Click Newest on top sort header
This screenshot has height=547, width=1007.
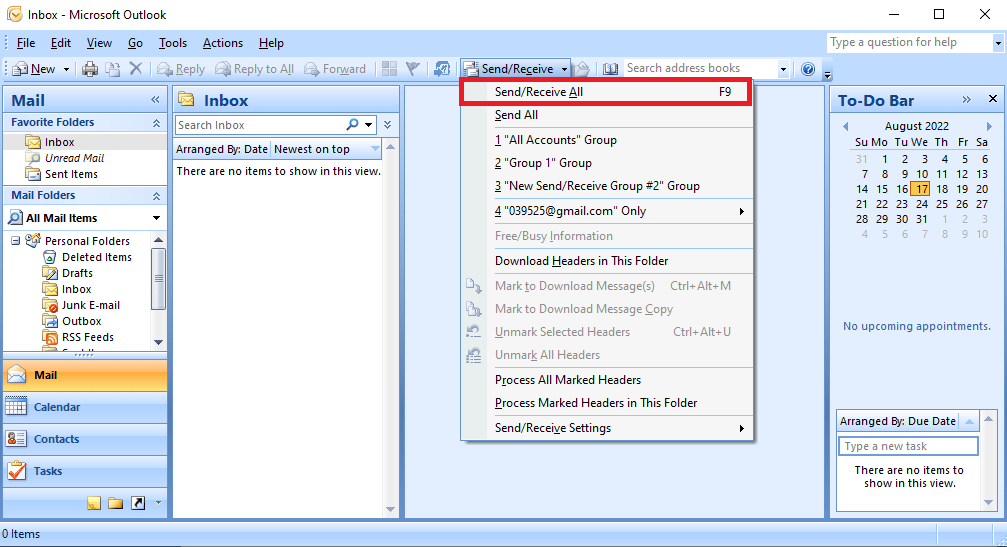326,149
